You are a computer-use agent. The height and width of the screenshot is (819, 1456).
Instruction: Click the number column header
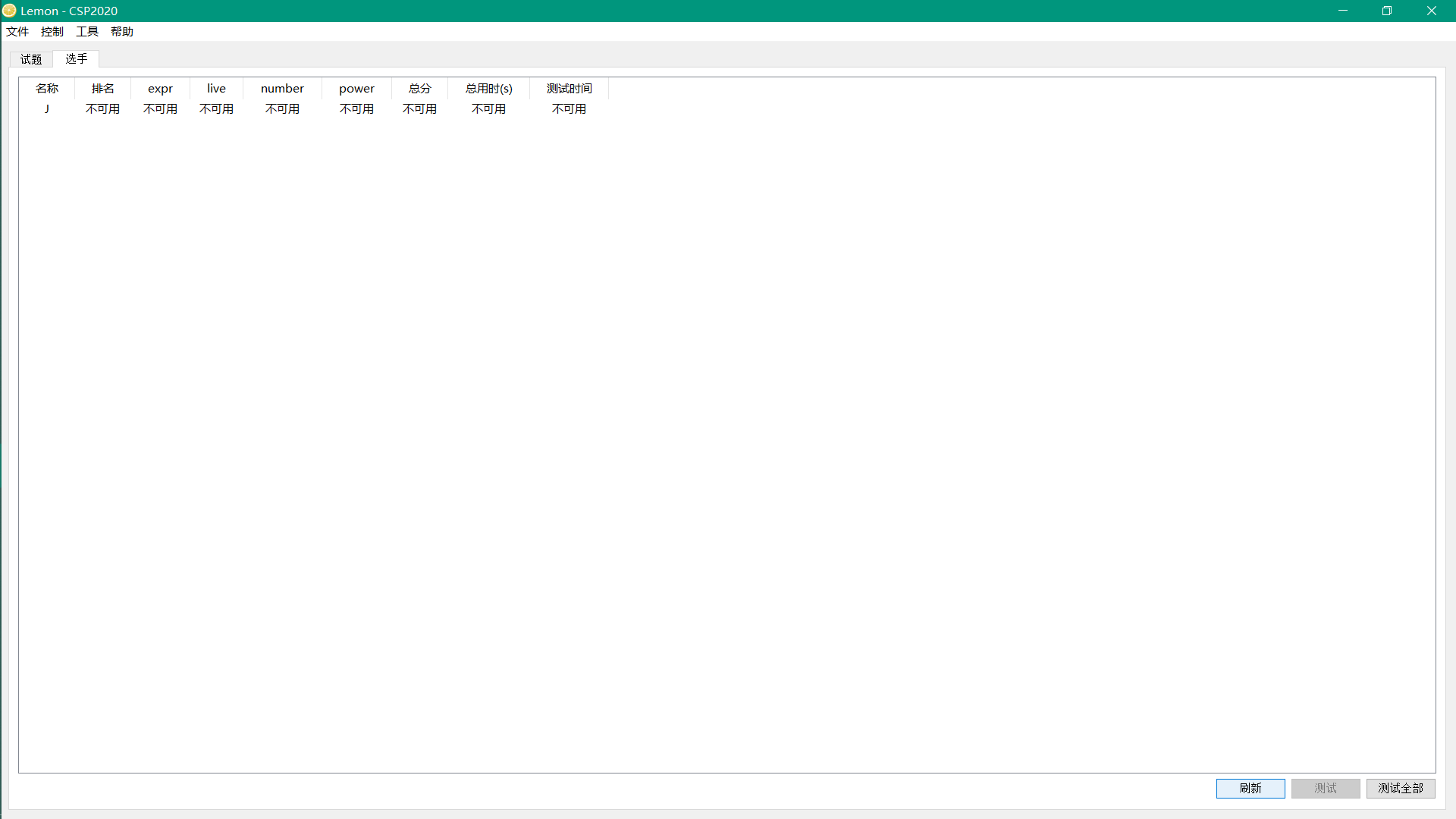pos(282,89)
